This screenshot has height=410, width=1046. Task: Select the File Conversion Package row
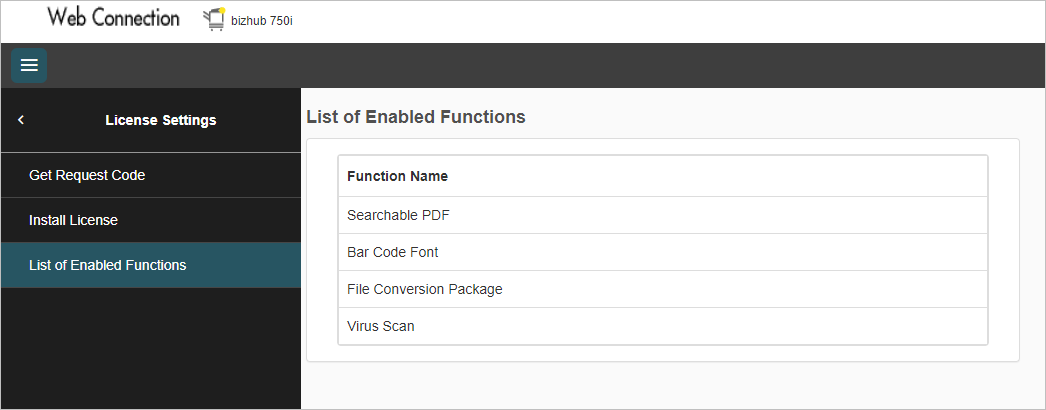tap(662, 289)
